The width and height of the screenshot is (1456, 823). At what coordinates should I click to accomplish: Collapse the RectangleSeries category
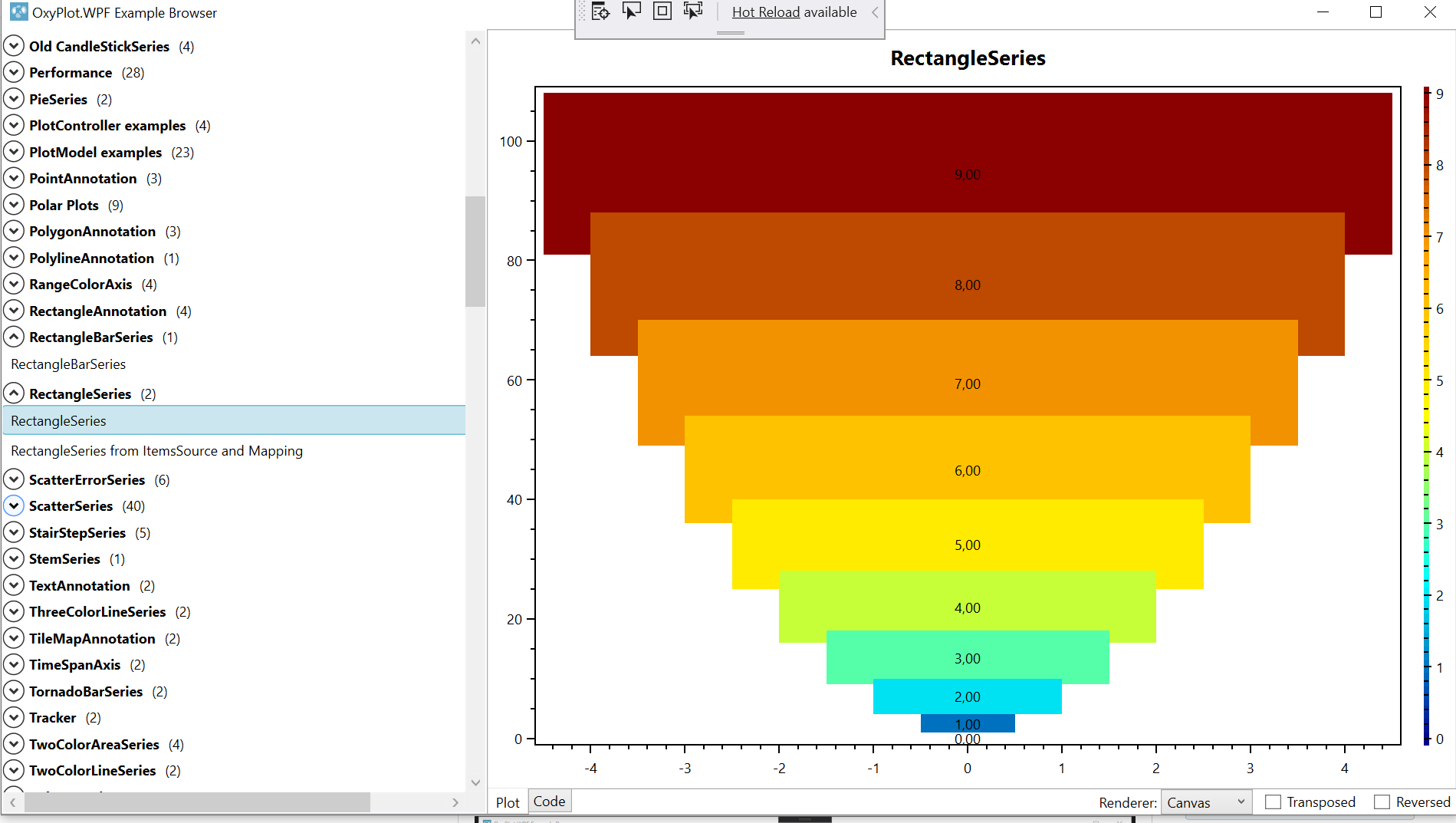[14, 393]
